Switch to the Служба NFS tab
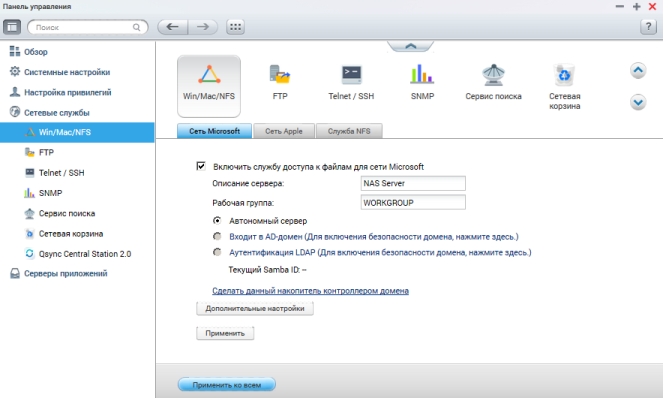663x398 pixels. [349, 131]
